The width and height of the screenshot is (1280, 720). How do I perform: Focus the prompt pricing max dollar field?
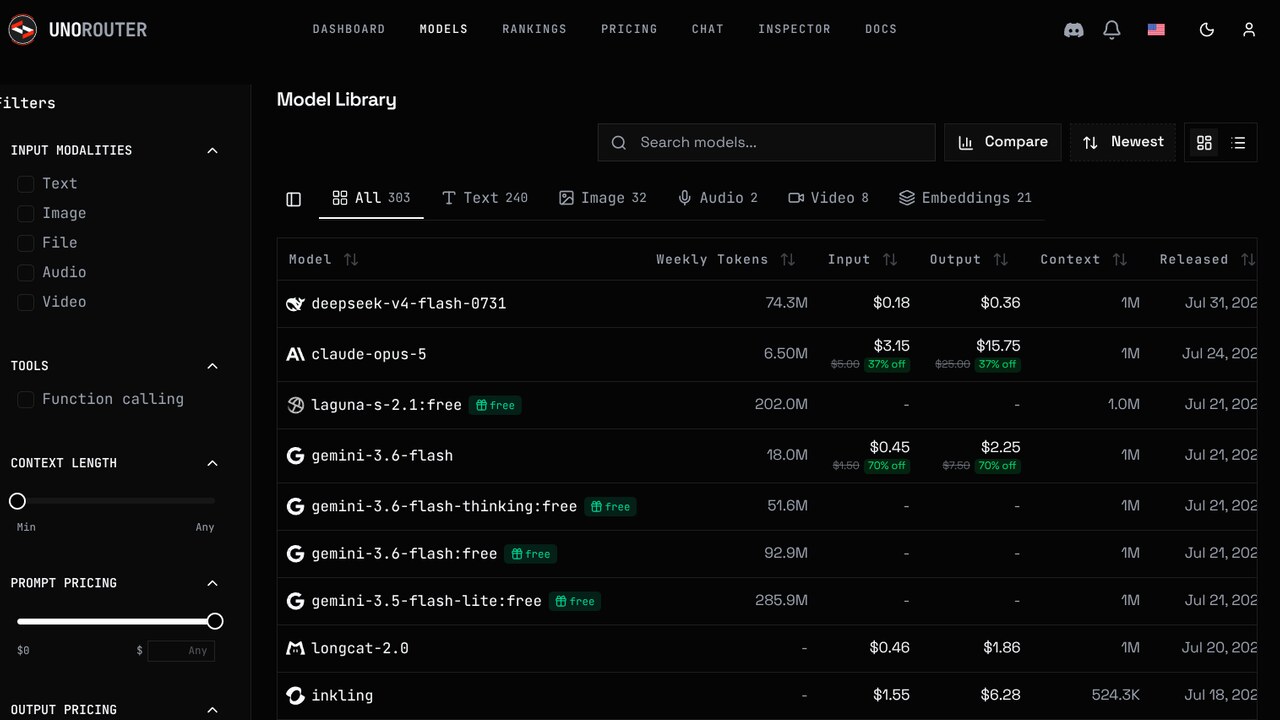click(x=181, y=651)
